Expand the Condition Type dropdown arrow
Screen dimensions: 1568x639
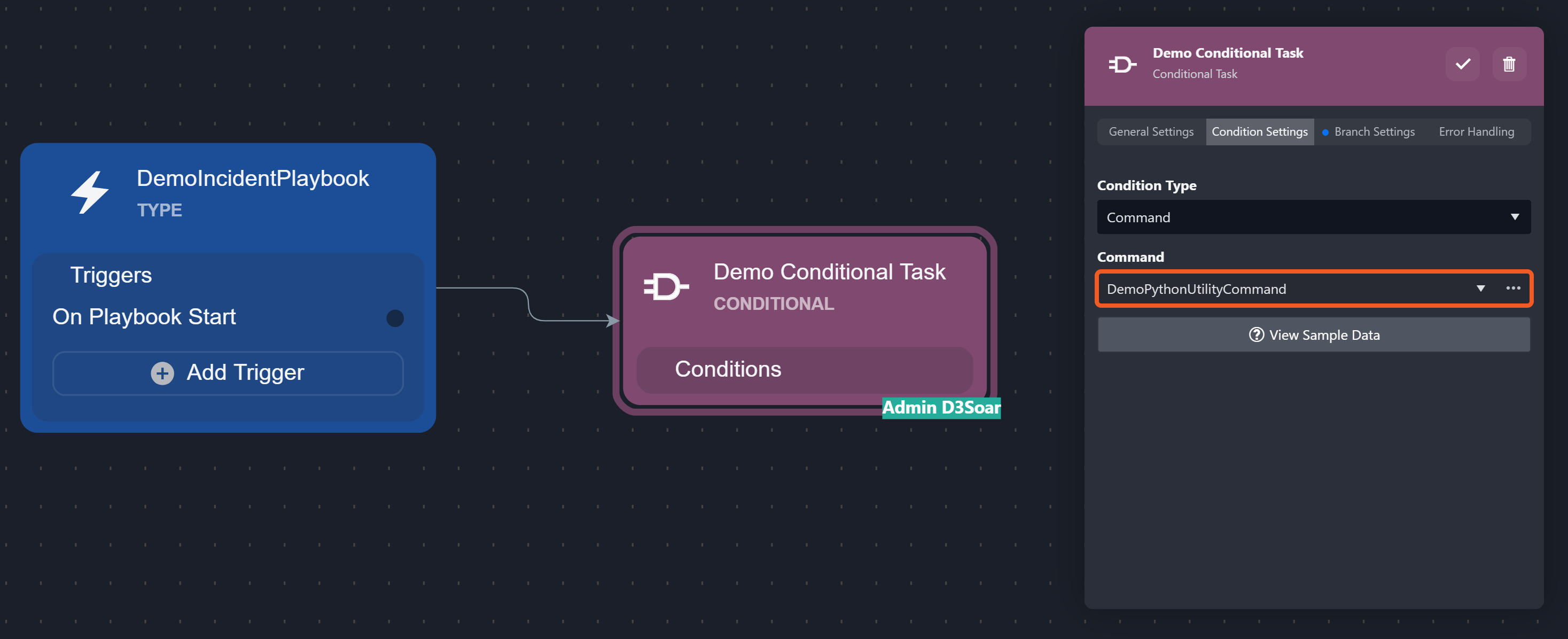pyautogui.click(x=1514, y=217)
